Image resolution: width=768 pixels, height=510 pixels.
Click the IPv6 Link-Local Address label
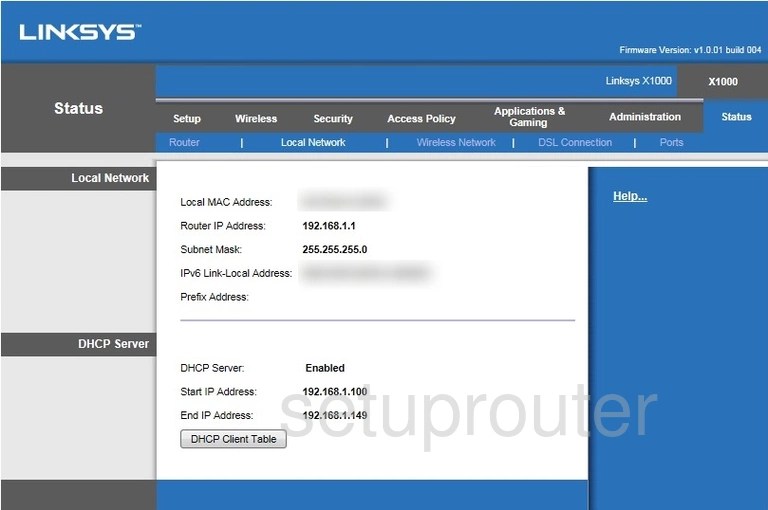pos(236,273)
